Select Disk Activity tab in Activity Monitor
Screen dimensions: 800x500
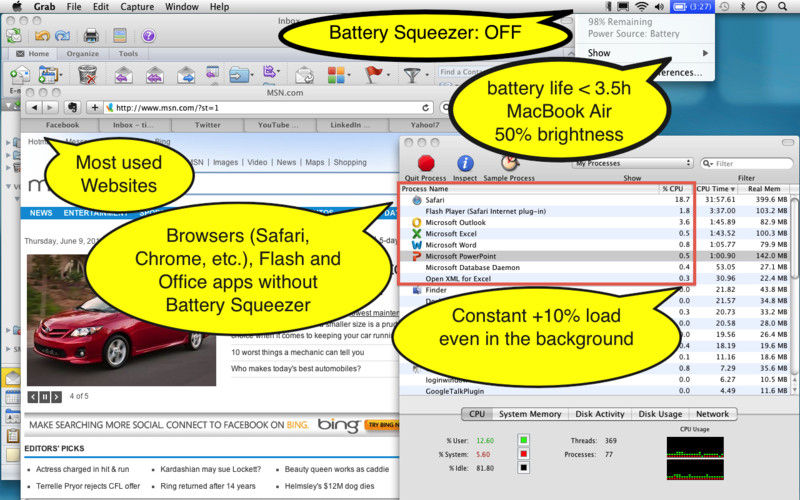point(600,414)
